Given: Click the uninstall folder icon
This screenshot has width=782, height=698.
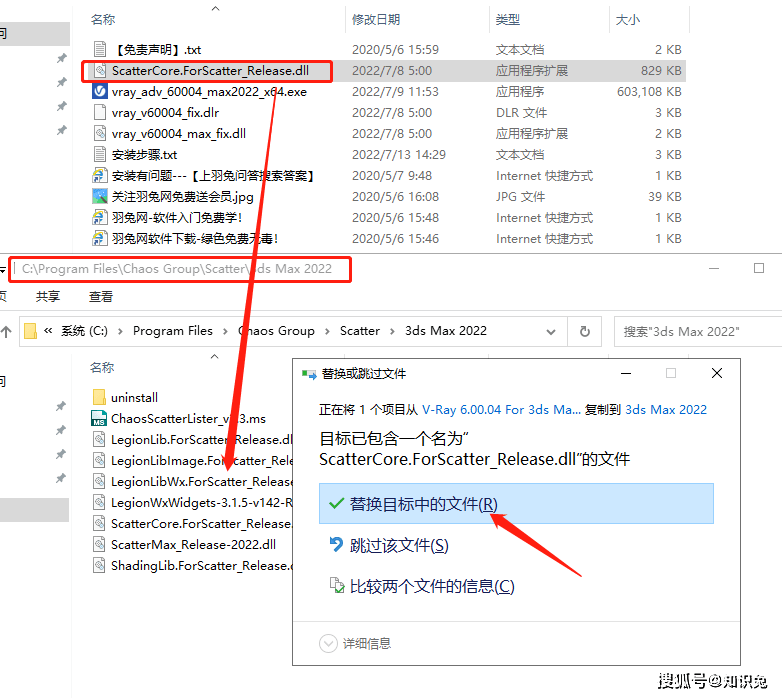Looking at the screenshot, I should (99, 397).
